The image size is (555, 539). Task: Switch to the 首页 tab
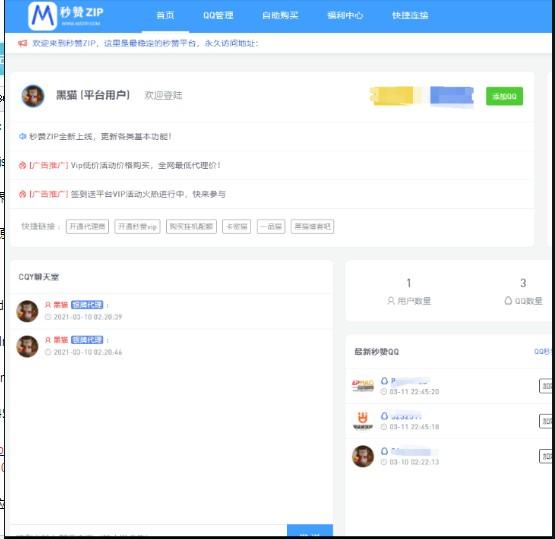pos(165,15)
